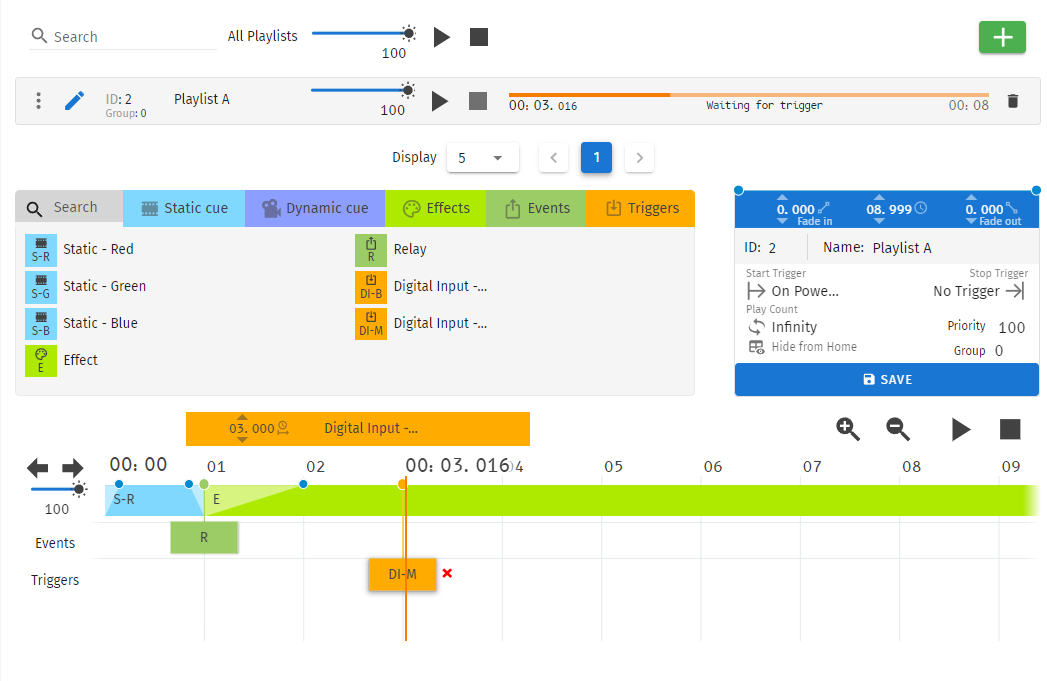The image size is (1047, 681).
Task: Zoom out on the timeline
Action: pos(898,429)
